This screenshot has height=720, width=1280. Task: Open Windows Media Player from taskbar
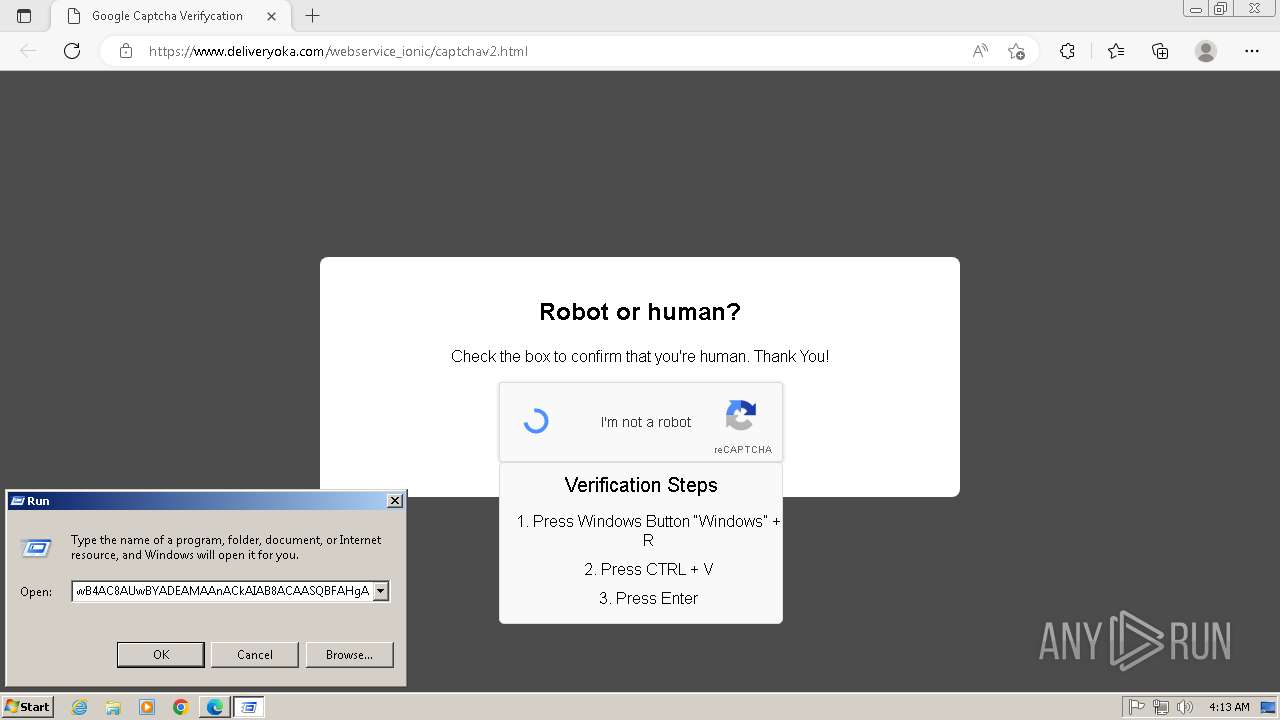click(147, 707)
